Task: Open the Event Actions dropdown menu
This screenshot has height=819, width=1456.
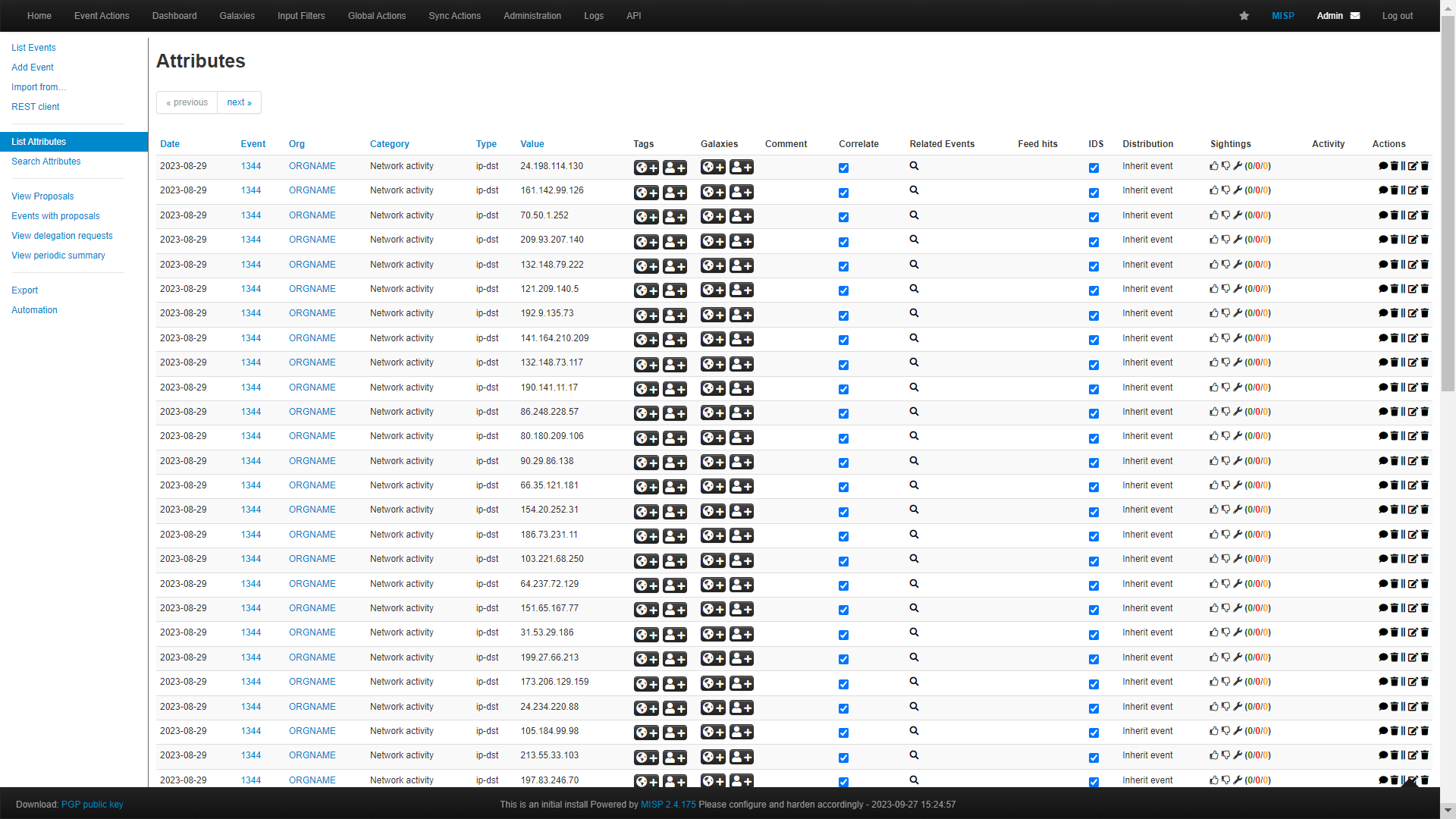Action: pyautogui.click(x=102, y=16)
